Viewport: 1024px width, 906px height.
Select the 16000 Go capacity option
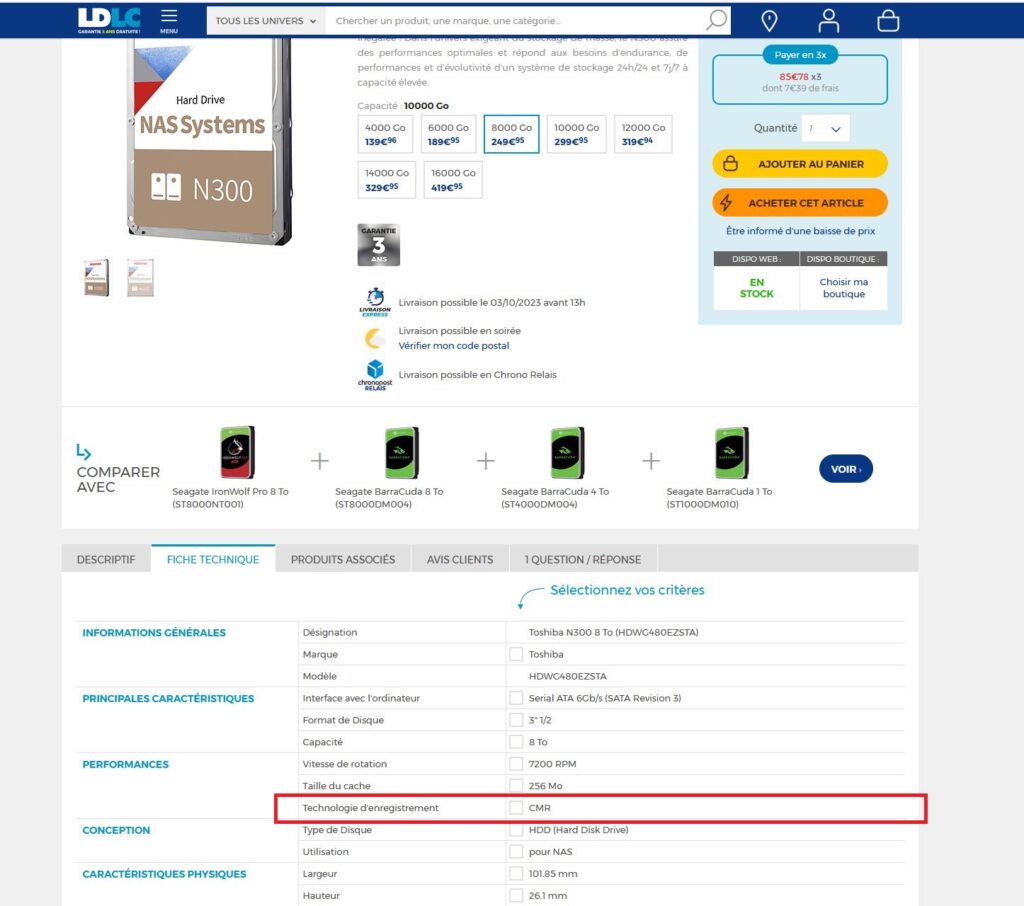coord(453,180)
